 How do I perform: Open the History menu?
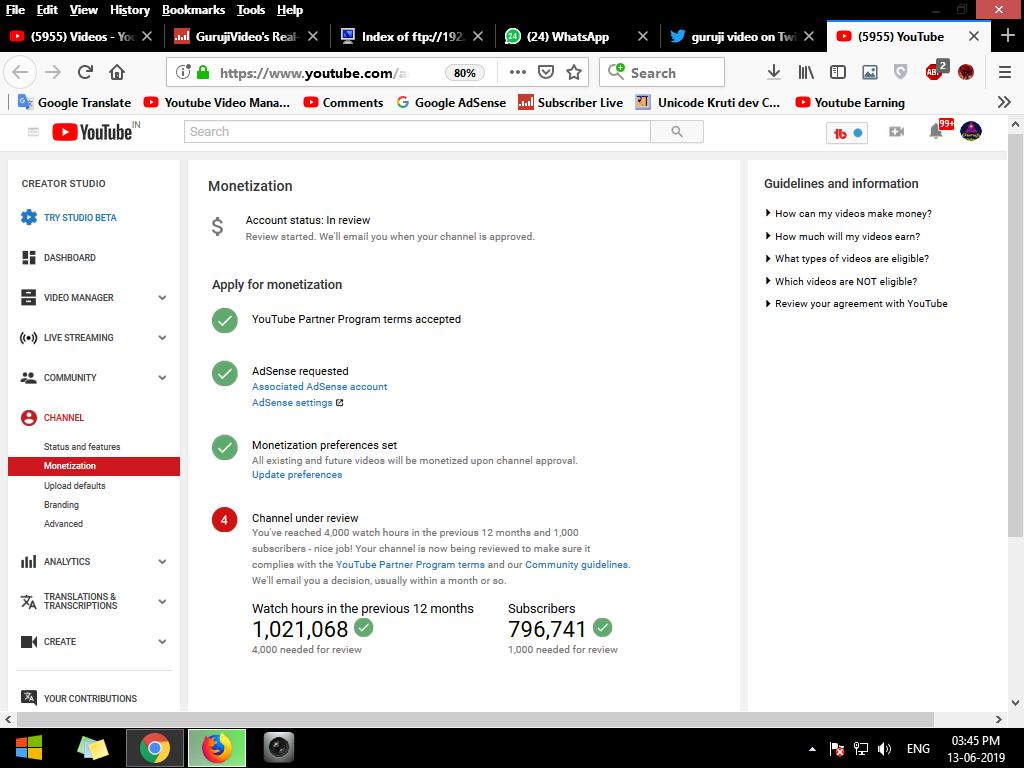[129, 10]
